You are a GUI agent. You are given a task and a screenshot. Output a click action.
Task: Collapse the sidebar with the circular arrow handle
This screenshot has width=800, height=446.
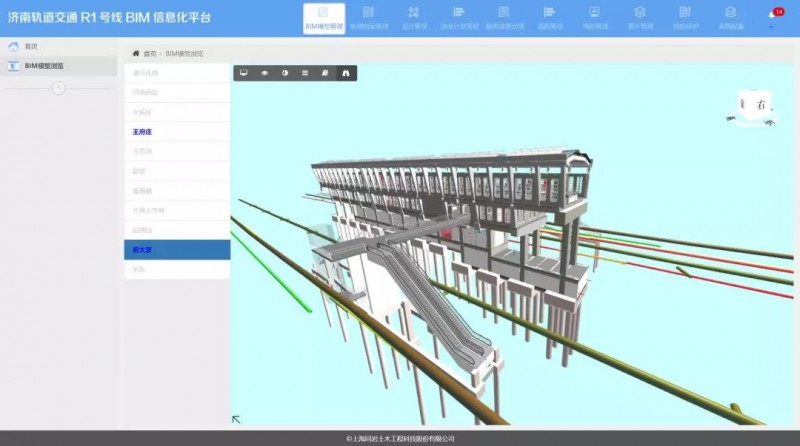[x=58, y=88]
